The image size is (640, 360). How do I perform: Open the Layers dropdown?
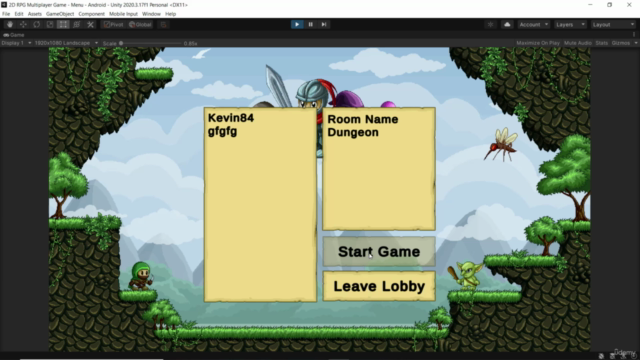pos(570,24)
